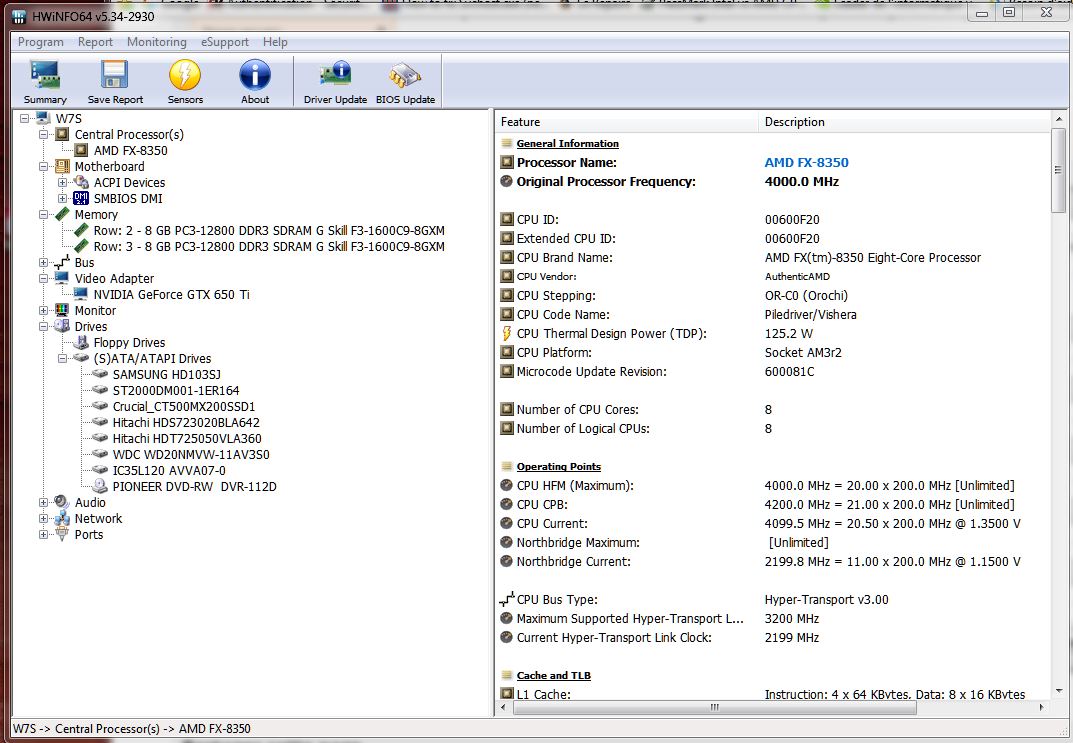
Task: Select memory Row: 2 G Skill module
Action: point(269,231)
